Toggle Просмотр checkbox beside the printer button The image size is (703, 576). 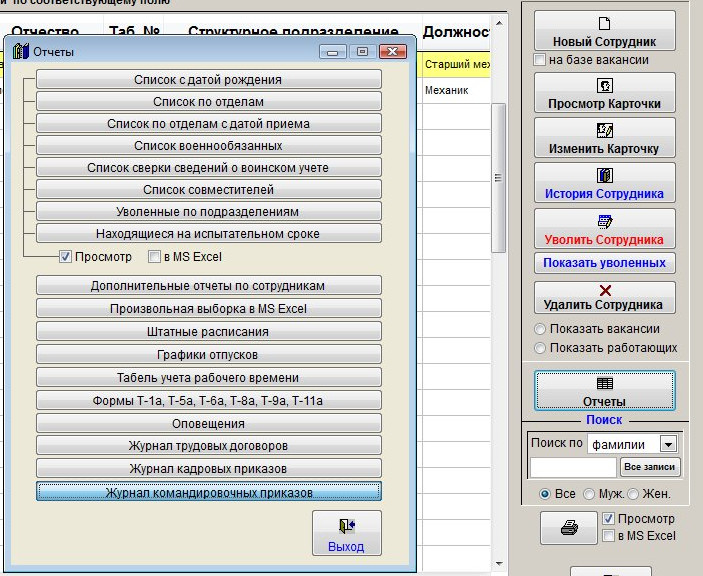pos(608,519)
